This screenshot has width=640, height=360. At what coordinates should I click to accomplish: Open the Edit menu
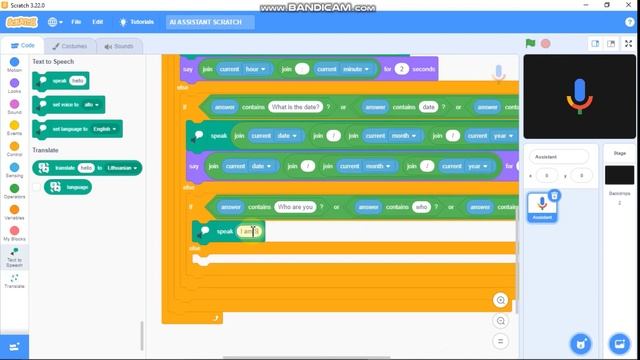coord(98,22)
